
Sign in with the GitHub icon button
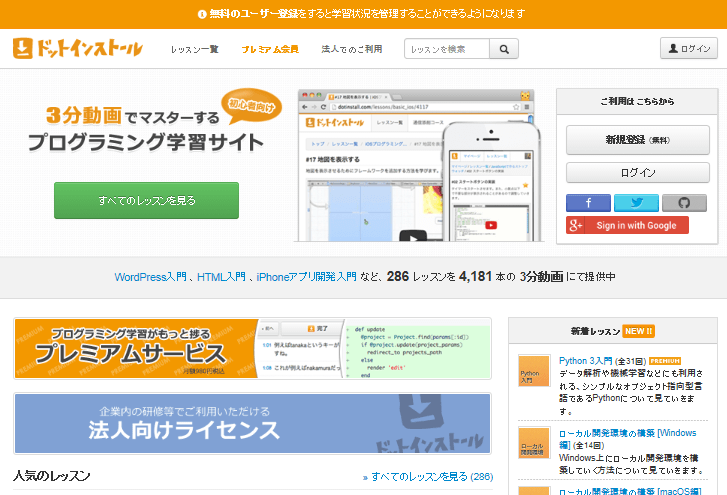click(x=684, y=203)
